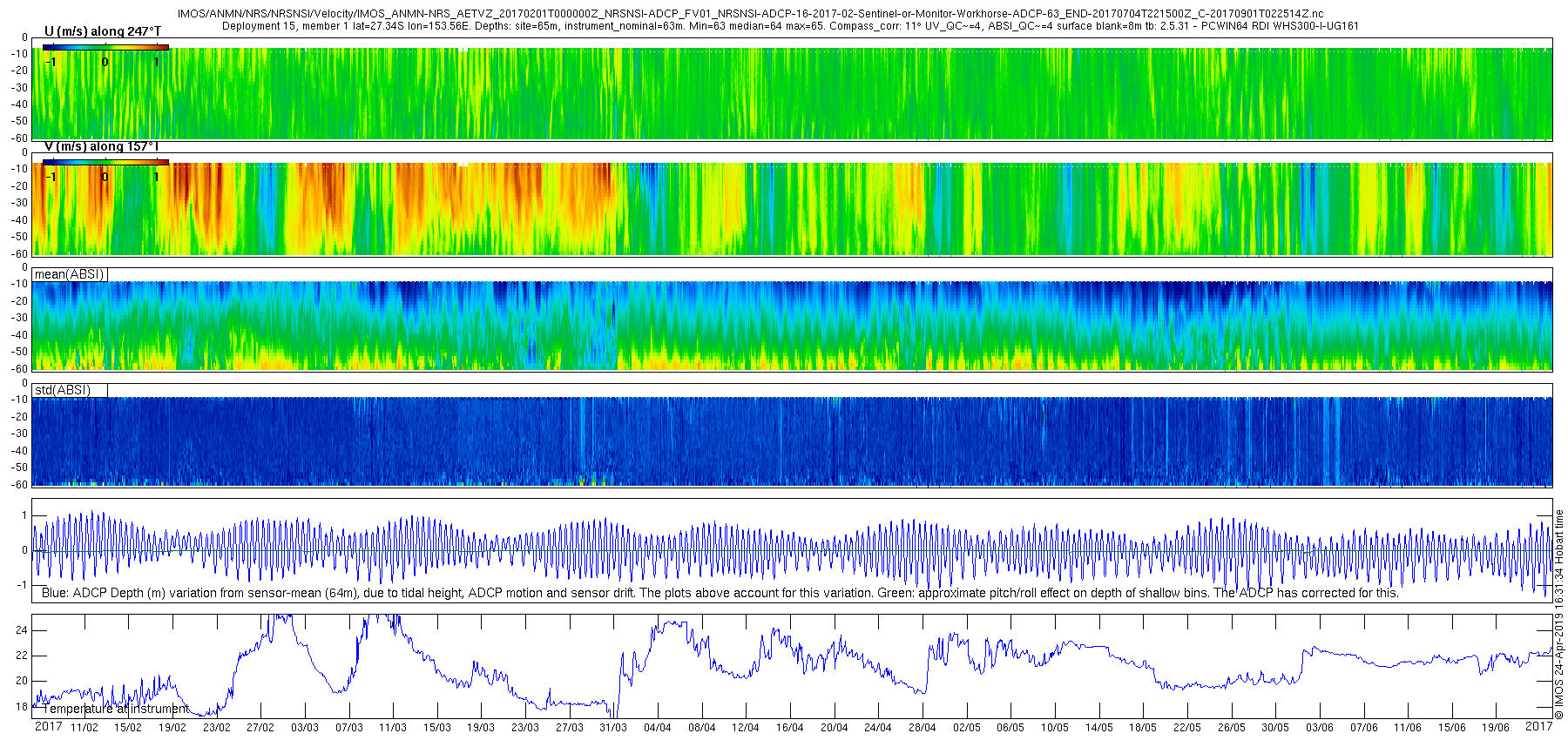
Task: Click the 07/06 date tick label
Action: coord(1364,728)
